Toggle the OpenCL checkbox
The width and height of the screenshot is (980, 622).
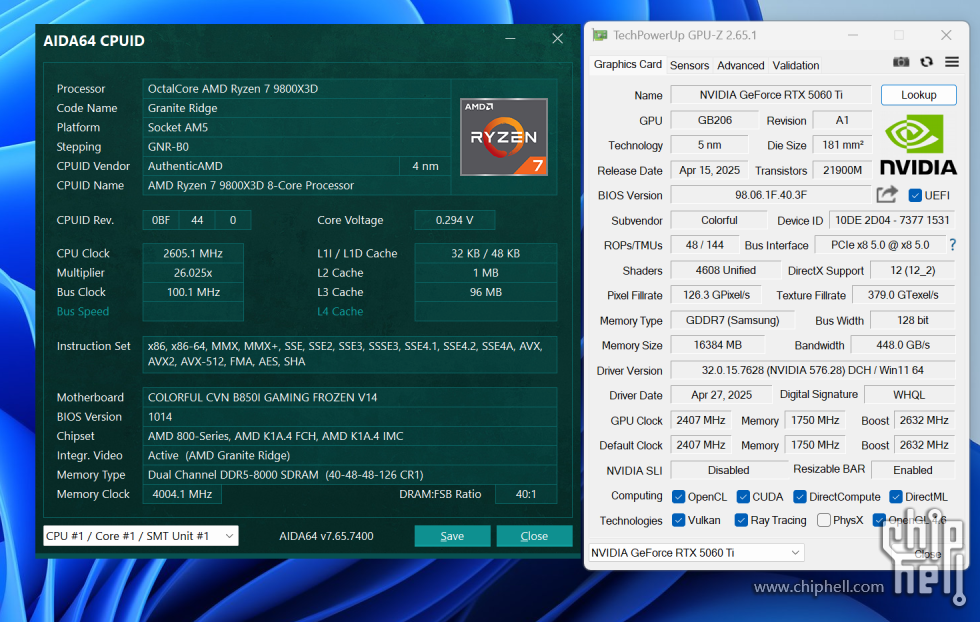coord(678,497)
